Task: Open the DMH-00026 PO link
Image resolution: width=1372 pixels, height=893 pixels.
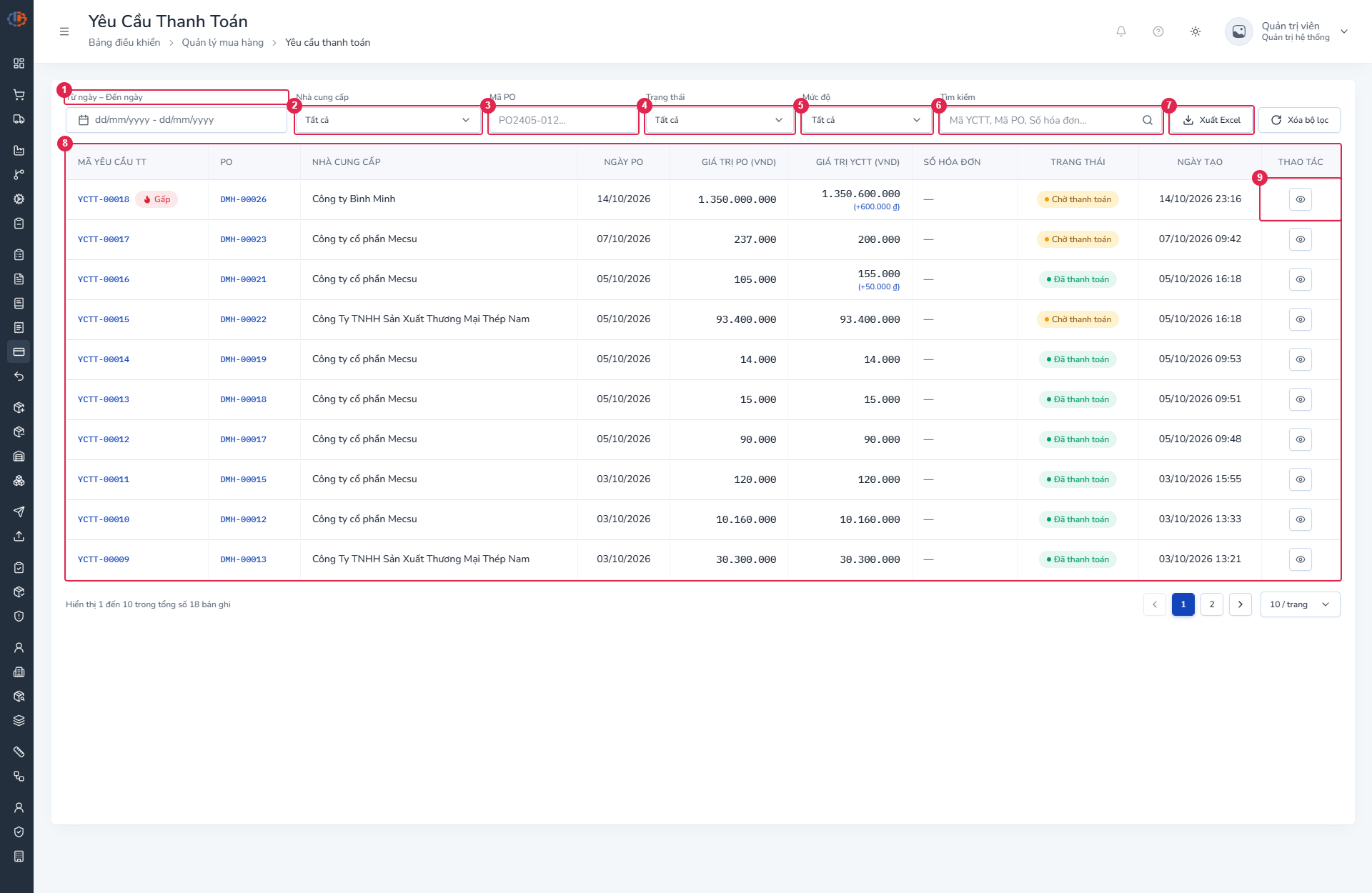Action: (x=243, y=199)
